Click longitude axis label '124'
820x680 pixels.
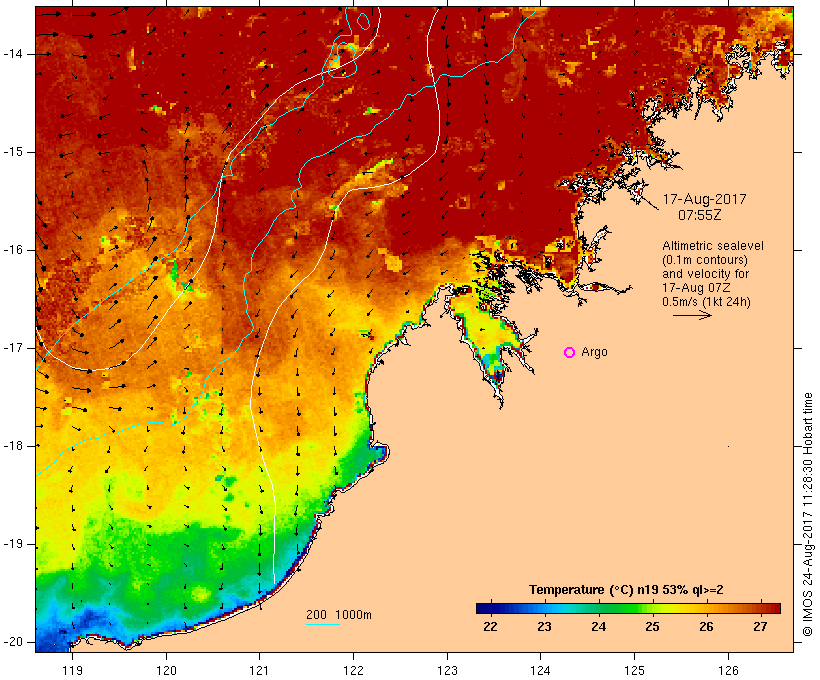[x=541, y=670]
